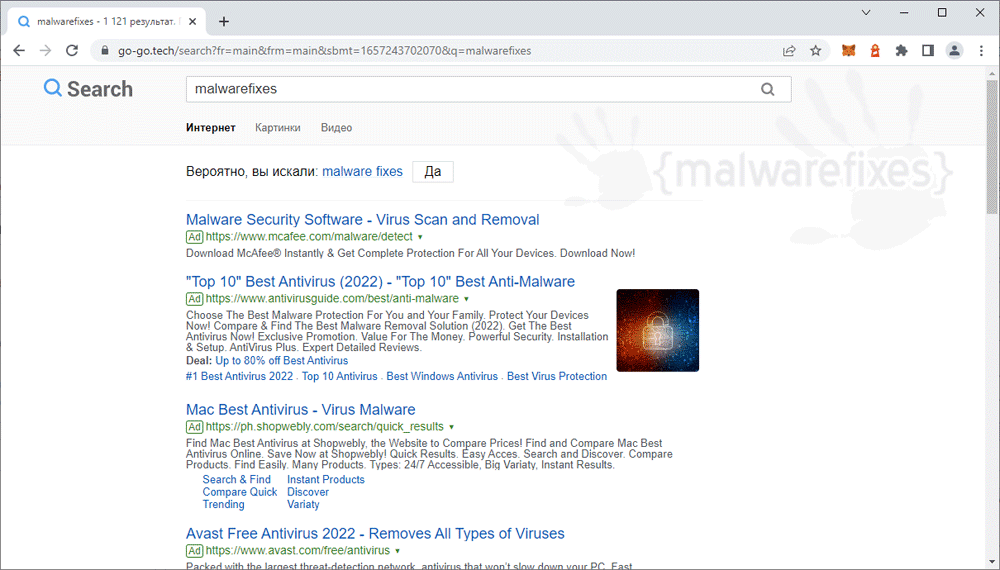Confirm the suggestion with the Да button
1000x570 pixels.
click(x=432, y=172)
